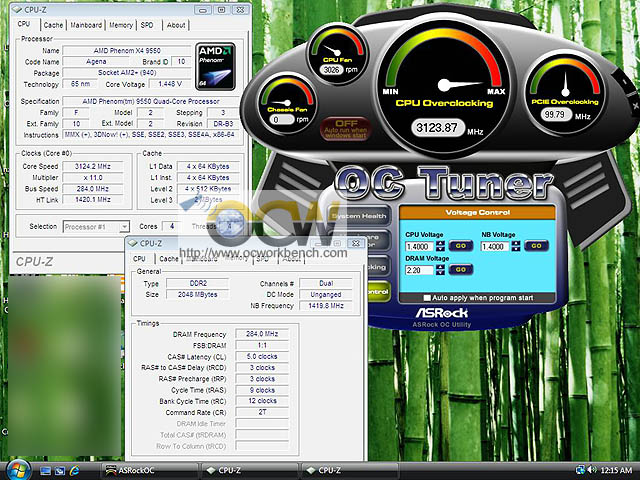Increase DRAM Voltage with up arrow
Viewport: 640px width, 480px height.
tap(440, 267)
